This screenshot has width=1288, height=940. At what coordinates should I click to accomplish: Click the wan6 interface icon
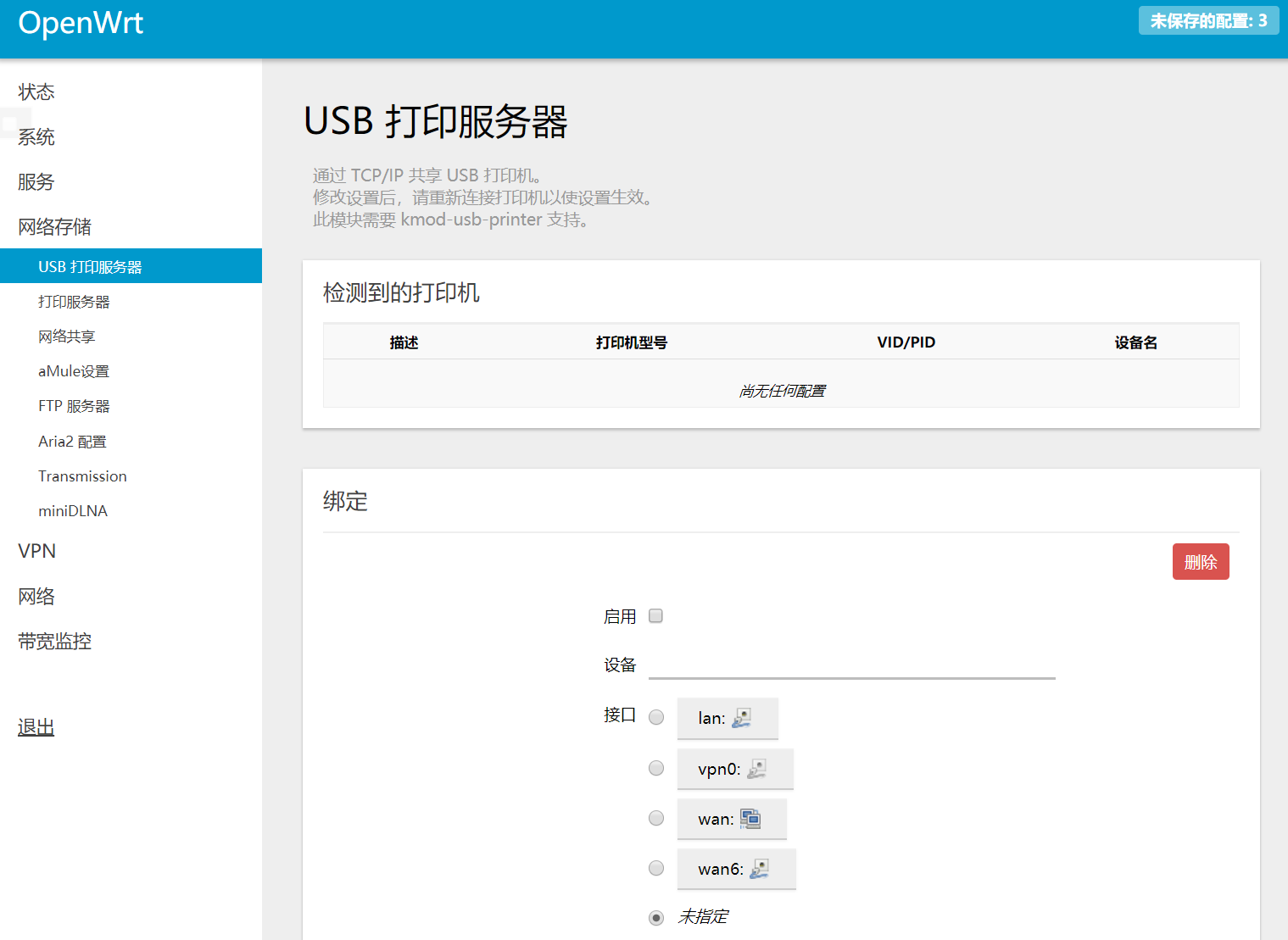pos(760,869)
